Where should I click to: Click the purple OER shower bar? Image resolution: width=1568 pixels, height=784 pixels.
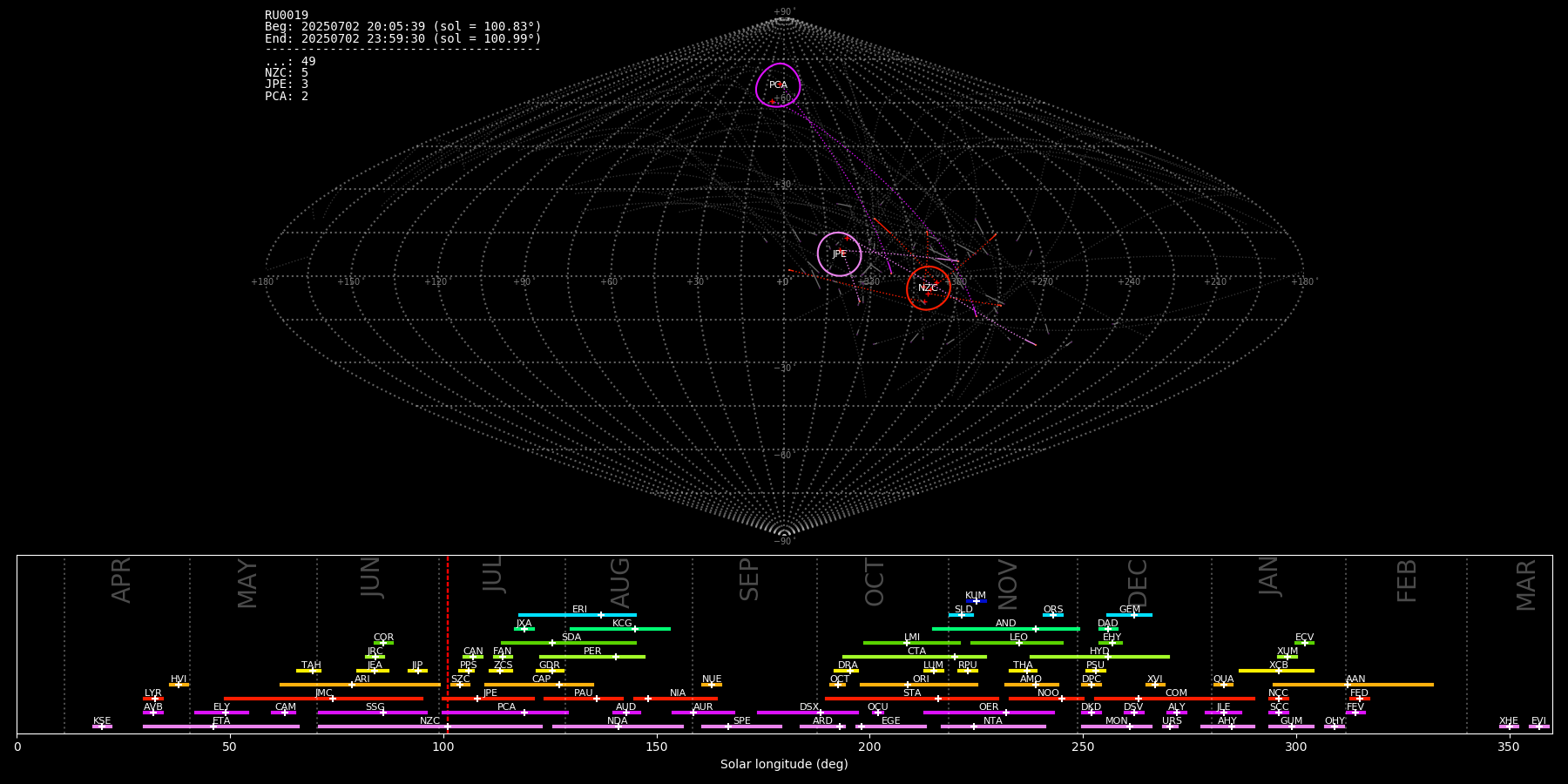[989, 713]
